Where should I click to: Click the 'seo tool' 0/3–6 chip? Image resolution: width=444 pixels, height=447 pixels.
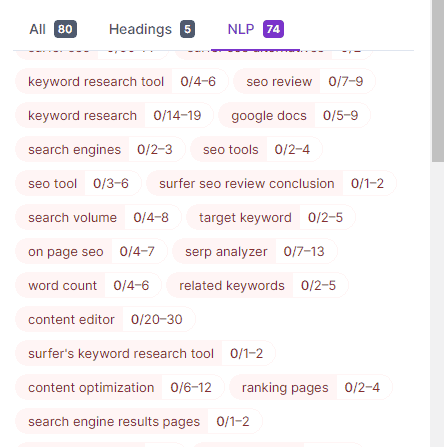[x=78, y=183]
